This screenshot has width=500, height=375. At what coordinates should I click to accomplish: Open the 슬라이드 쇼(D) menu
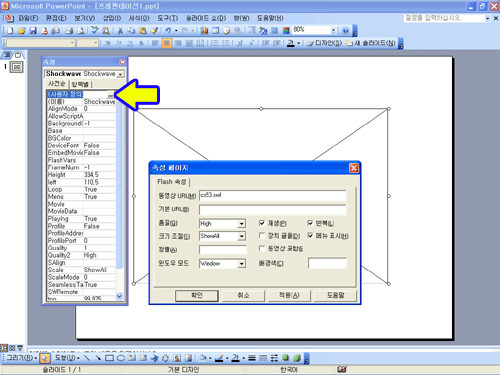click(206, 18)
